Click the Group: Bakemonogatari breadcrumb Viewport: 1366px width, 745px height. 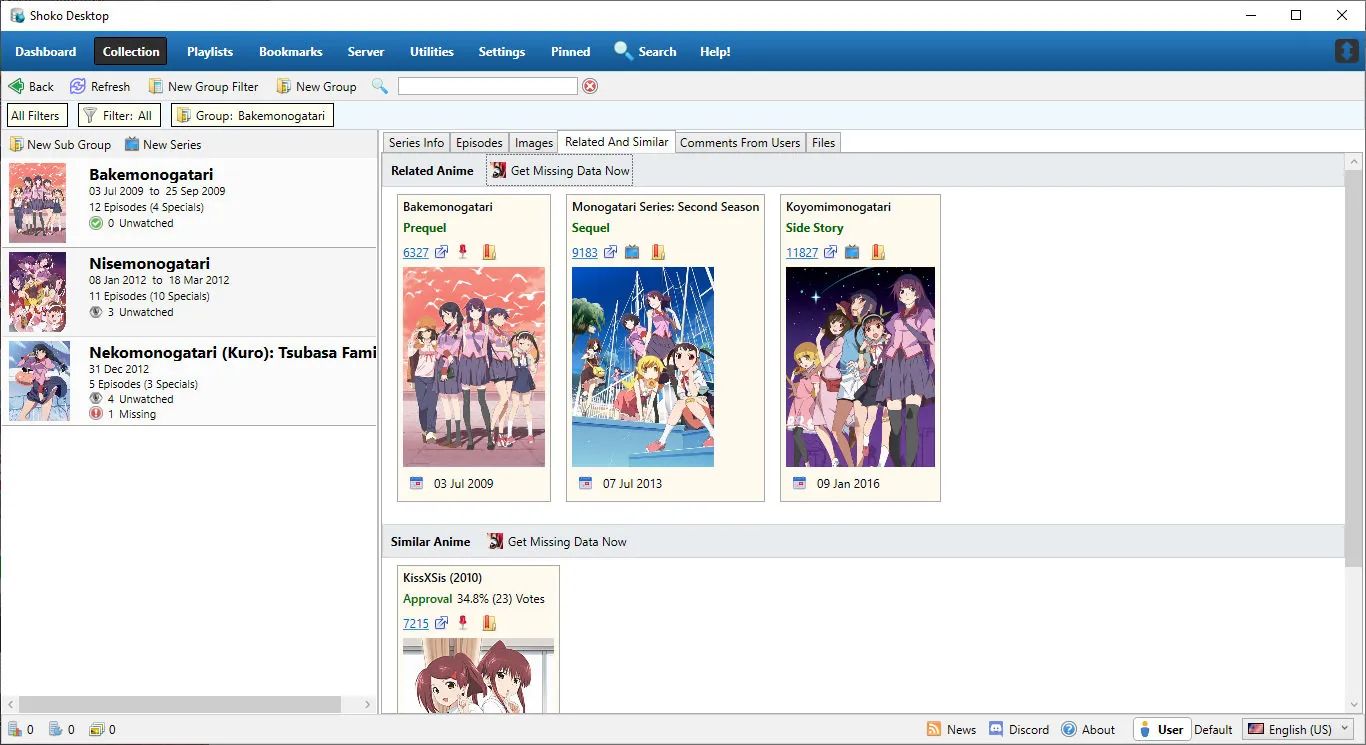pos(252,115)
